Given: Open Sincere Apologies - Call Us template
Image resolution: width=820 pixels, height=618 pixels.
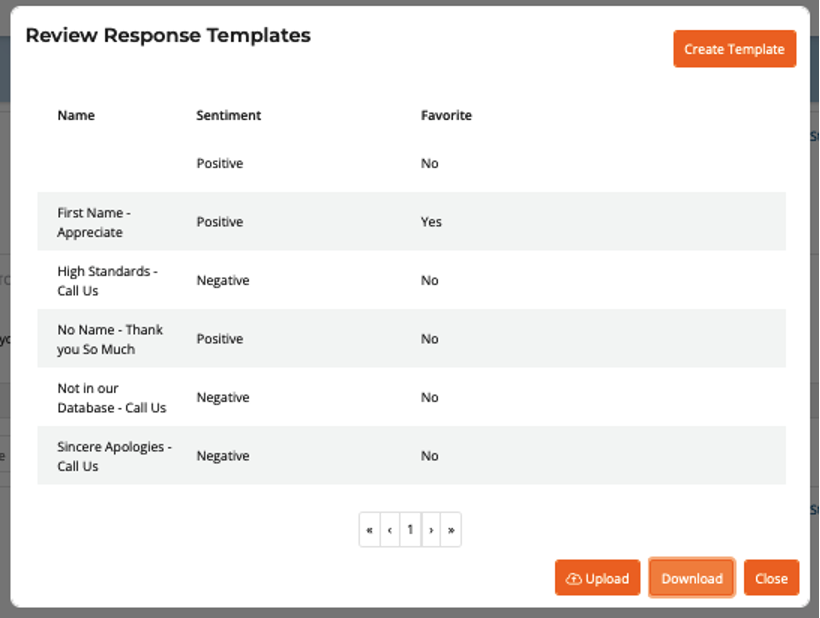Looking at the screenshot, I should pos(113,456).
